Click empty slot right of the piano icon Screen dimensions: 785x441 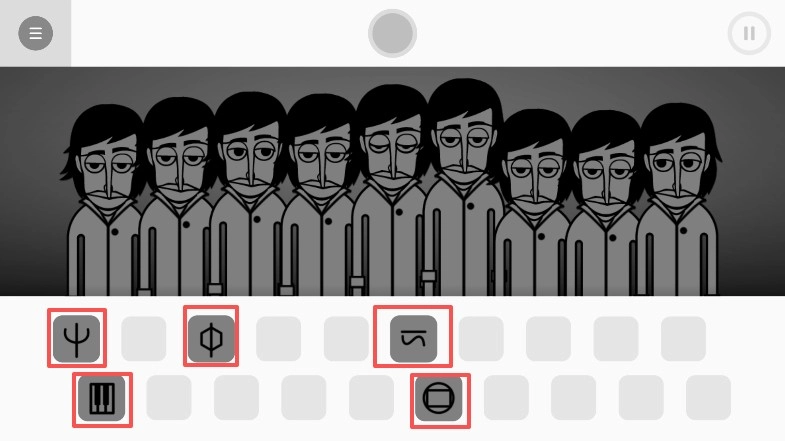(x=169, y=397)
